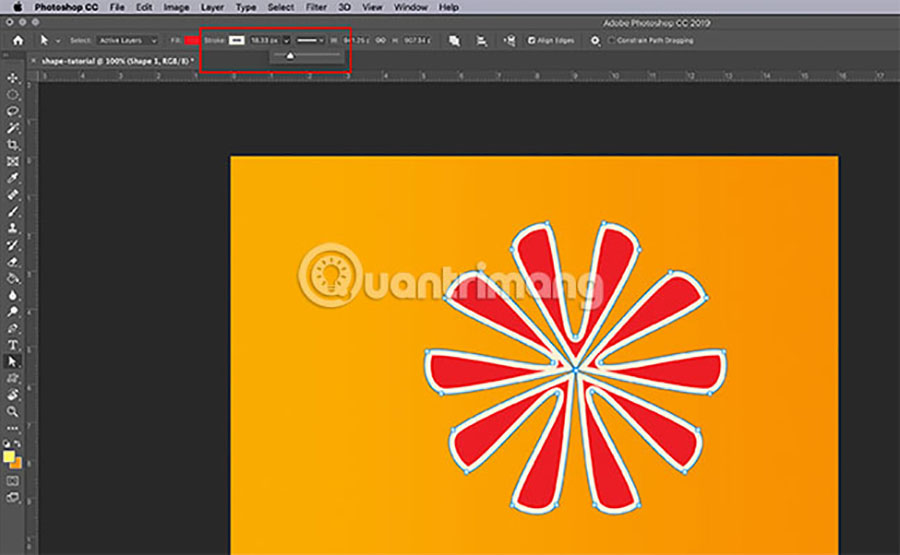This screenshot has height=555, width=900.
Task: Toggle the Align Edges checkbox
Action: tap(532, 41)
